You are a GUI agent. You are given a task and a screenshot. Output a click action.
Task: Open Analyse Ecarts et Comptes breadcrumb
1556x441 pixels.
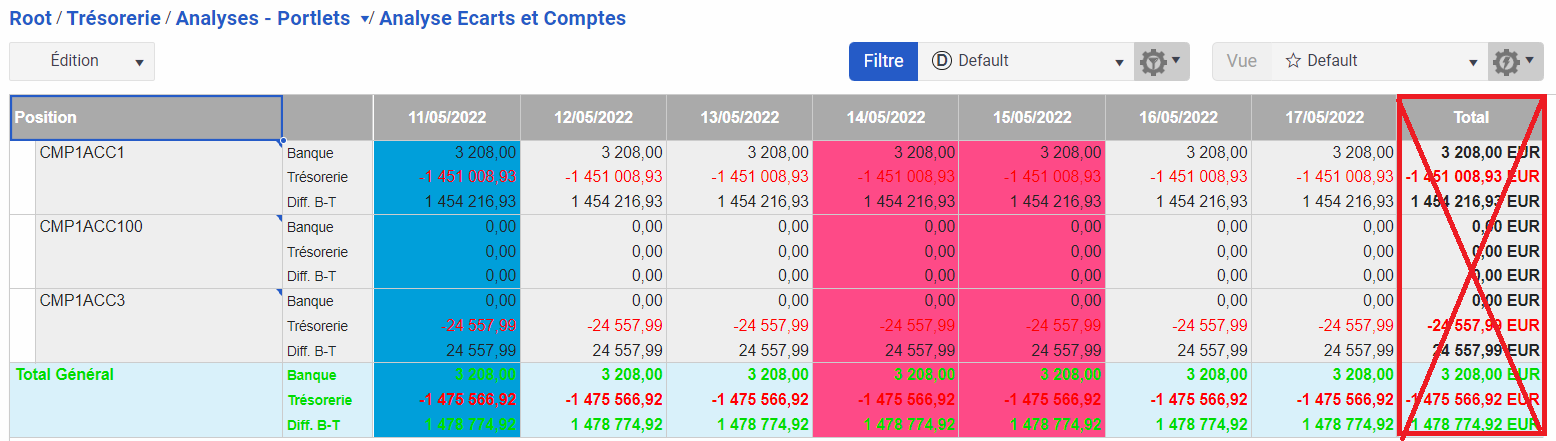click(x=502, y=18)
